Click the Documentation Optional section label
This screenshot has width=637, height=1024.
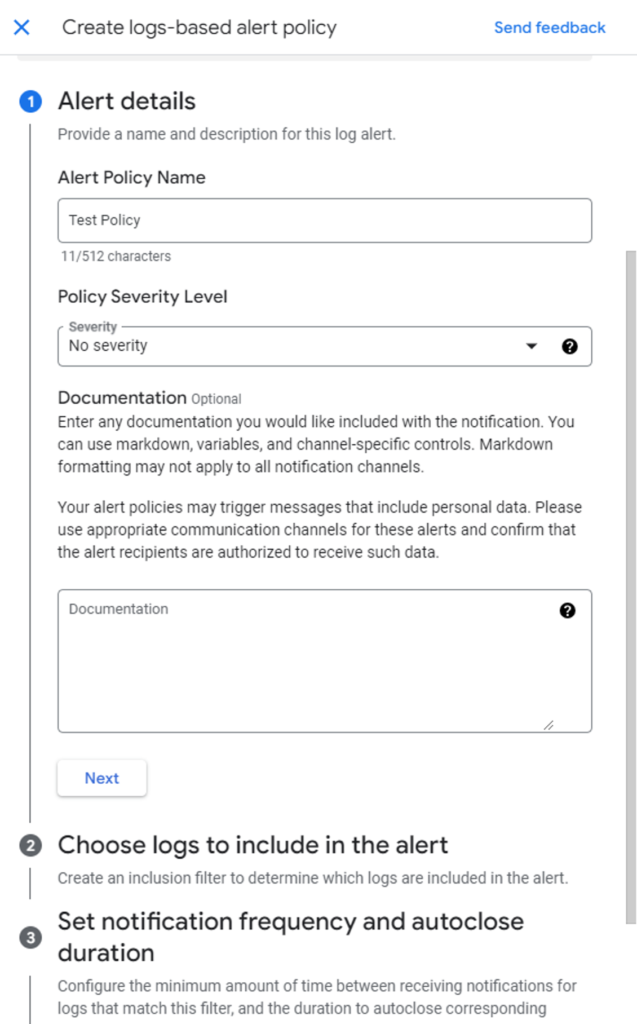(x=149, y=397)
